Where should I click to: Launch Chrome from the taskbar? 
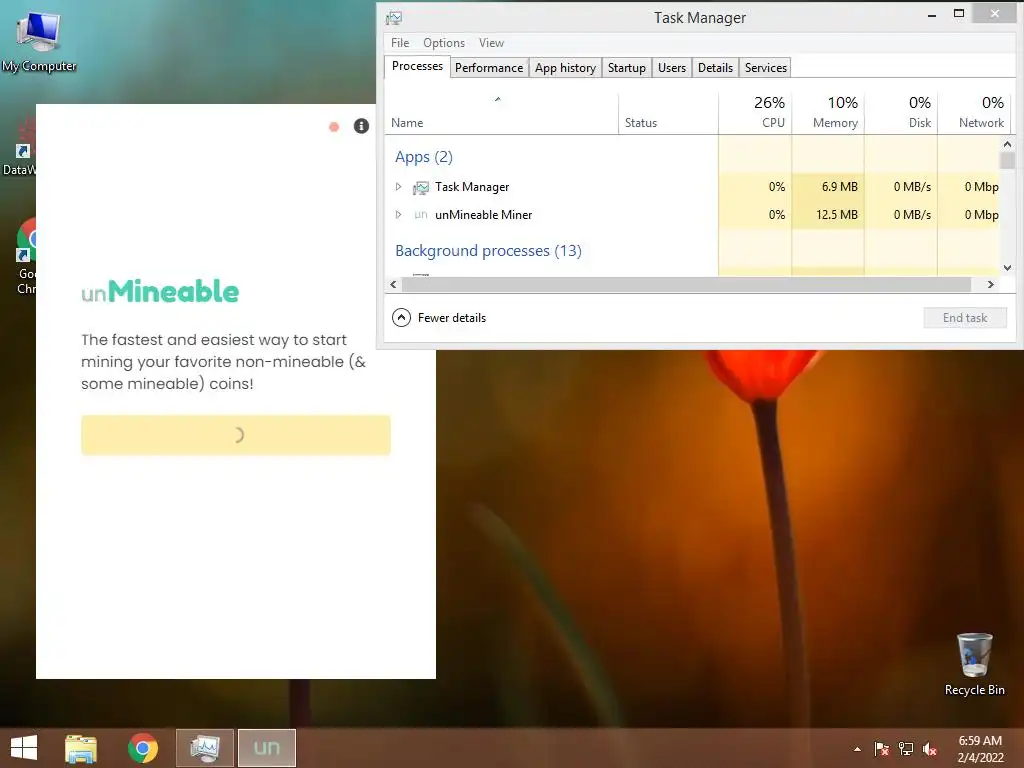click(x=143, y=748)
